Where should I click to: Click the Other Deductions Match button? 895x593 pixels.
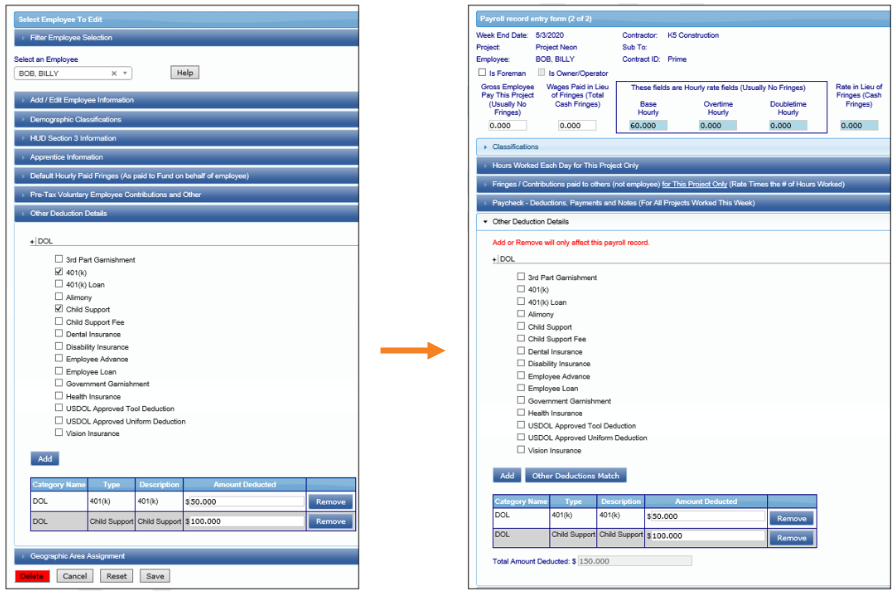(x=575, y=475)
